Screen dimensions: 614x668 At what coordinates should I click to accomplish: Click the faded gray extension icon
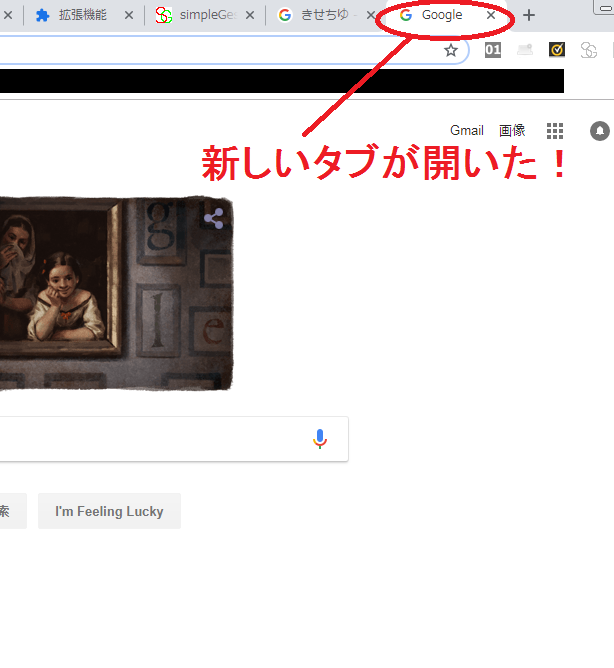(x=525, y=50)
